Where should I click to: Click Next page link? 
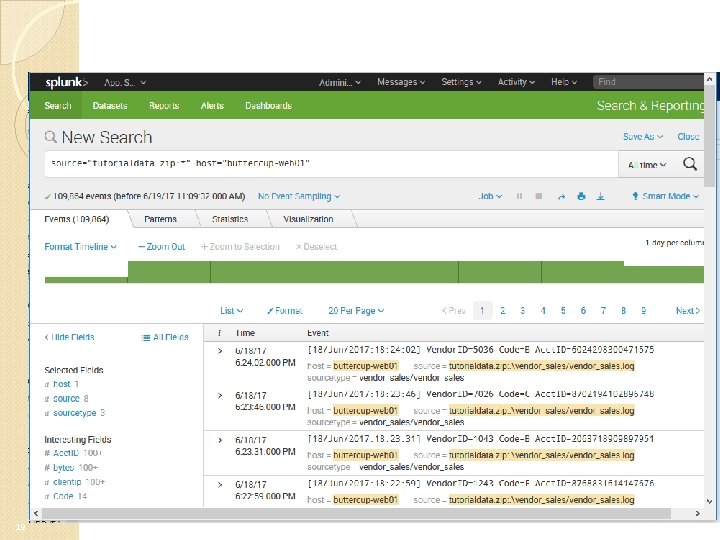688,311
